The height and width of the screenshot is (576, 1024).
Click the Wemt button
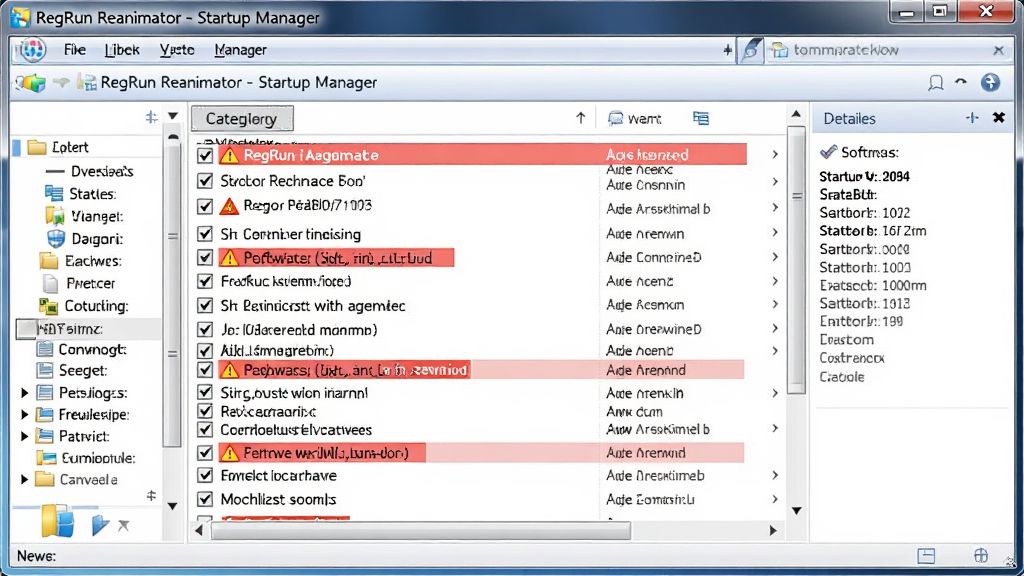pyautogui.click(x=634, y=118)
